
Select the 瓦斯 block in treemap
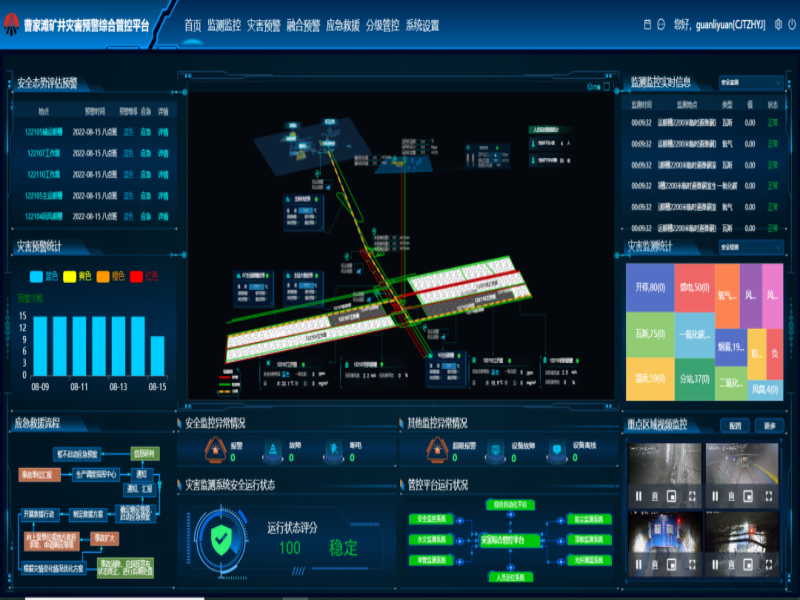(649, 334)
